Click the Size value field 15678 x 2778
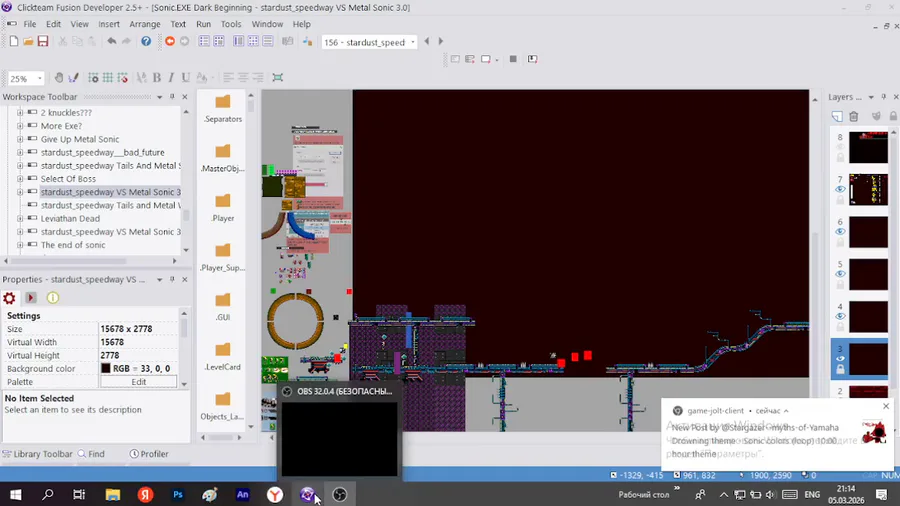 pyautogui.click(x=138, y=329)
